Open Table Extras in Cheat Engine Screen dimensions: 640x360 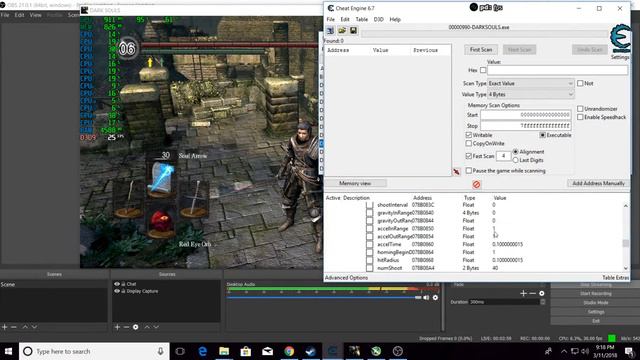click(616, 278)
